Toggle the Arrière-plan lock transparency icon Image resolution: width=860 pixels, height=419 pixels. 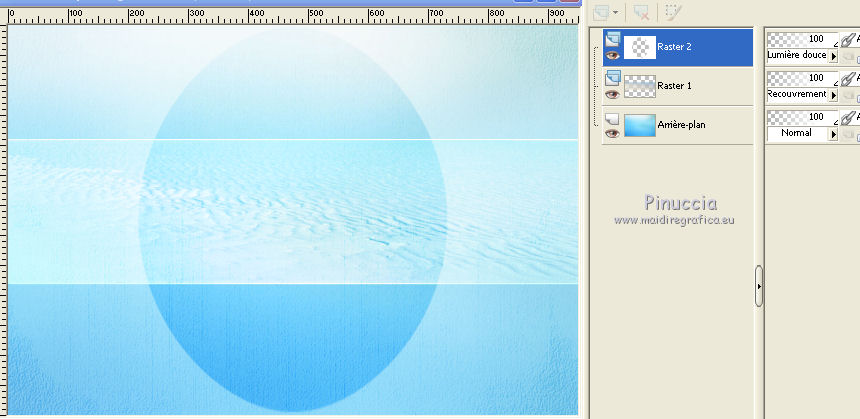[x=849, y=134]
